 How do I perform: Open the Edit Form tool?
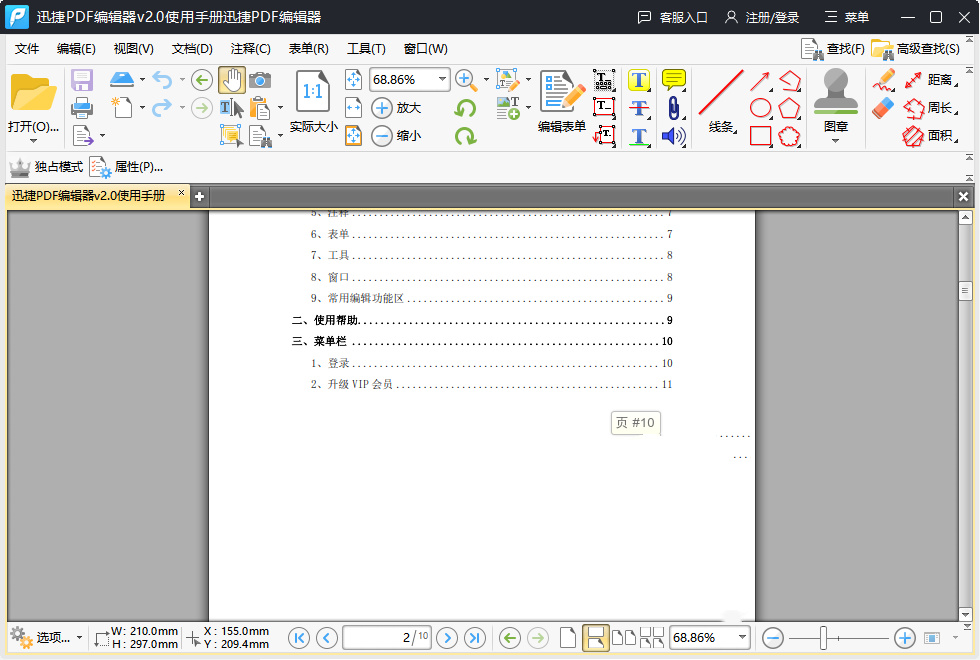pyautogui.click(x=562, y=102)
